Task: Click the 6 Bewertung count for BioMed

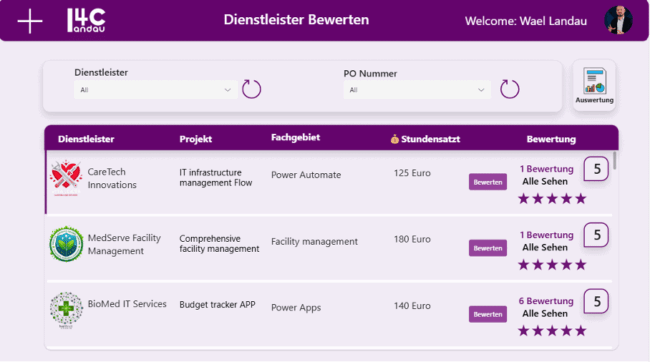Action: point(546,301)
